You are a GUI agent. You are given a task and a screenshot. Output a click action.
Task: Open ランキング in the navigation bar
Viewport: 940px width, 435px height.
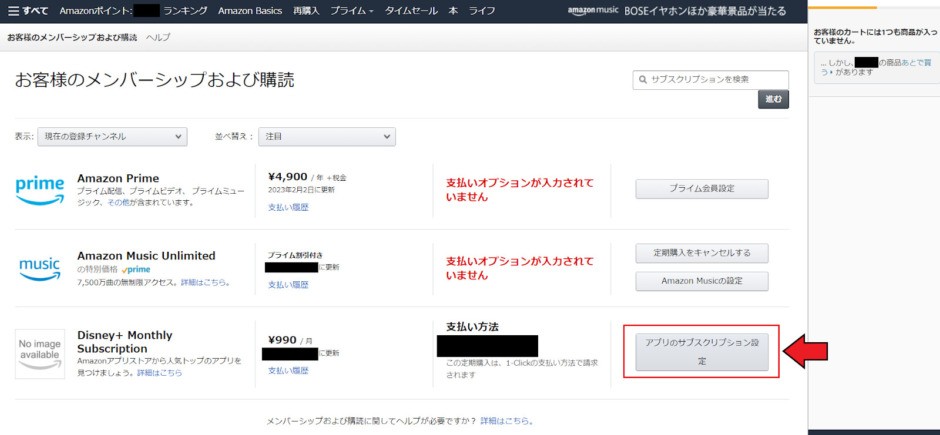pyautogui.click(x=185, y=11)
